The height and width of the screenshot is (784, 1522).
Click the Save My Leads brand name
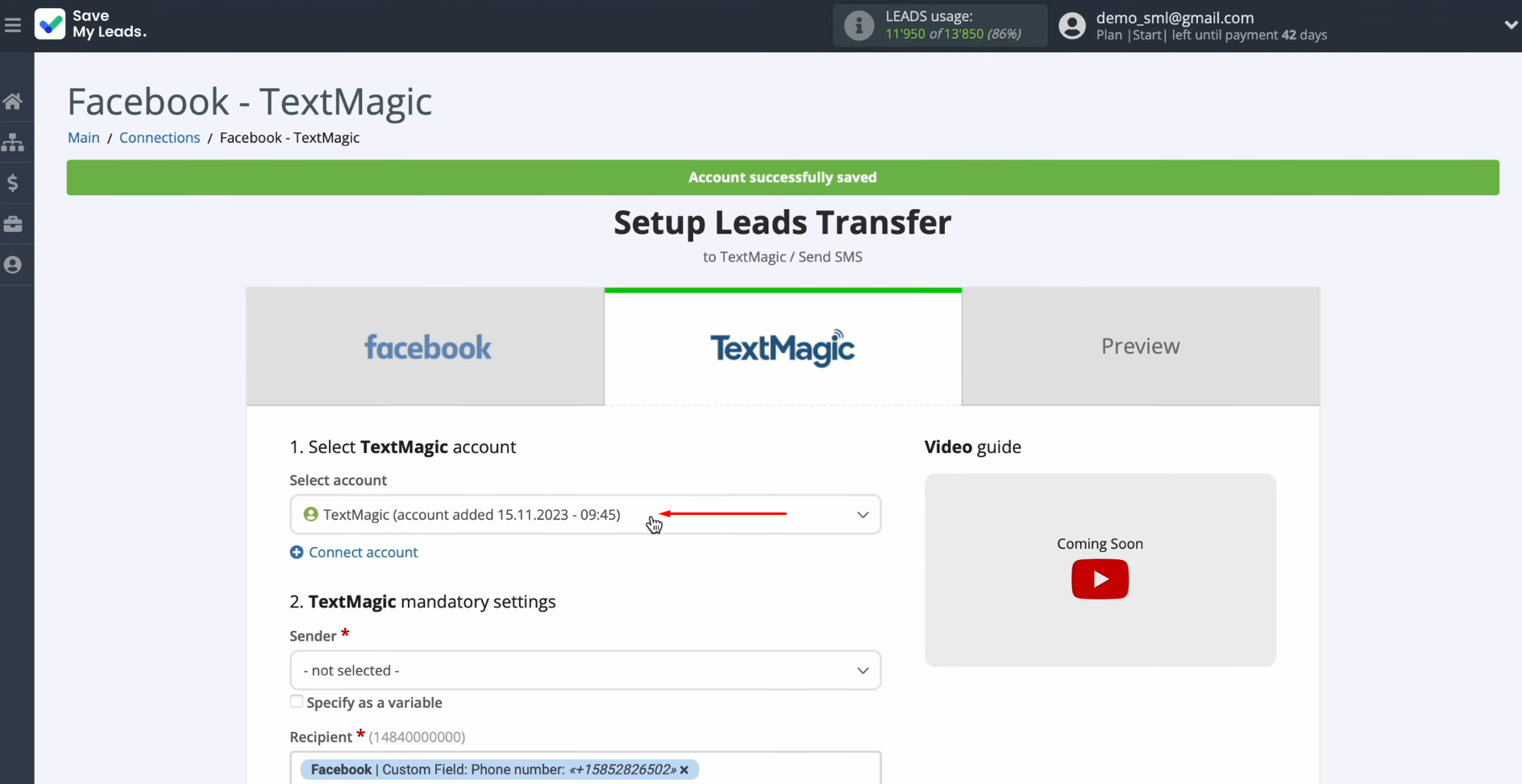(109, 24)
